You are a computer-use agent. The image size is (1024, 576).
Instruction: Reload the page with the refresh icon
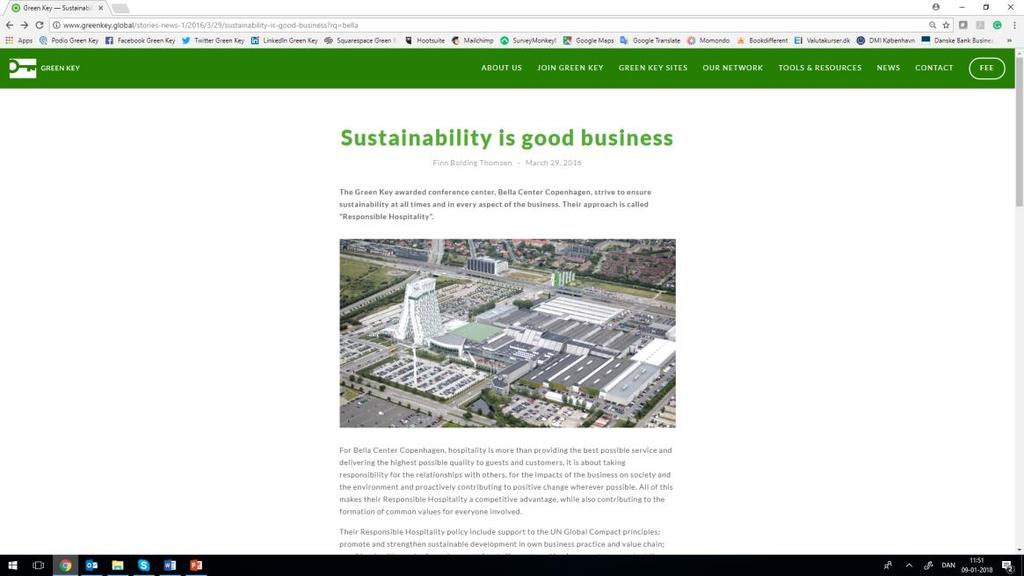(x=39, y=25)
